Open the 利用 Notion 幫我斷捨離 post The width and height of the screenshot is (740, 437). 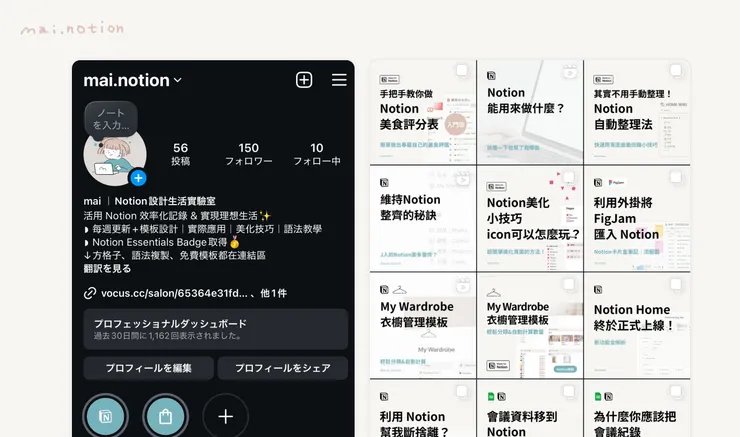pyautogui.click(x=423, y=409)
